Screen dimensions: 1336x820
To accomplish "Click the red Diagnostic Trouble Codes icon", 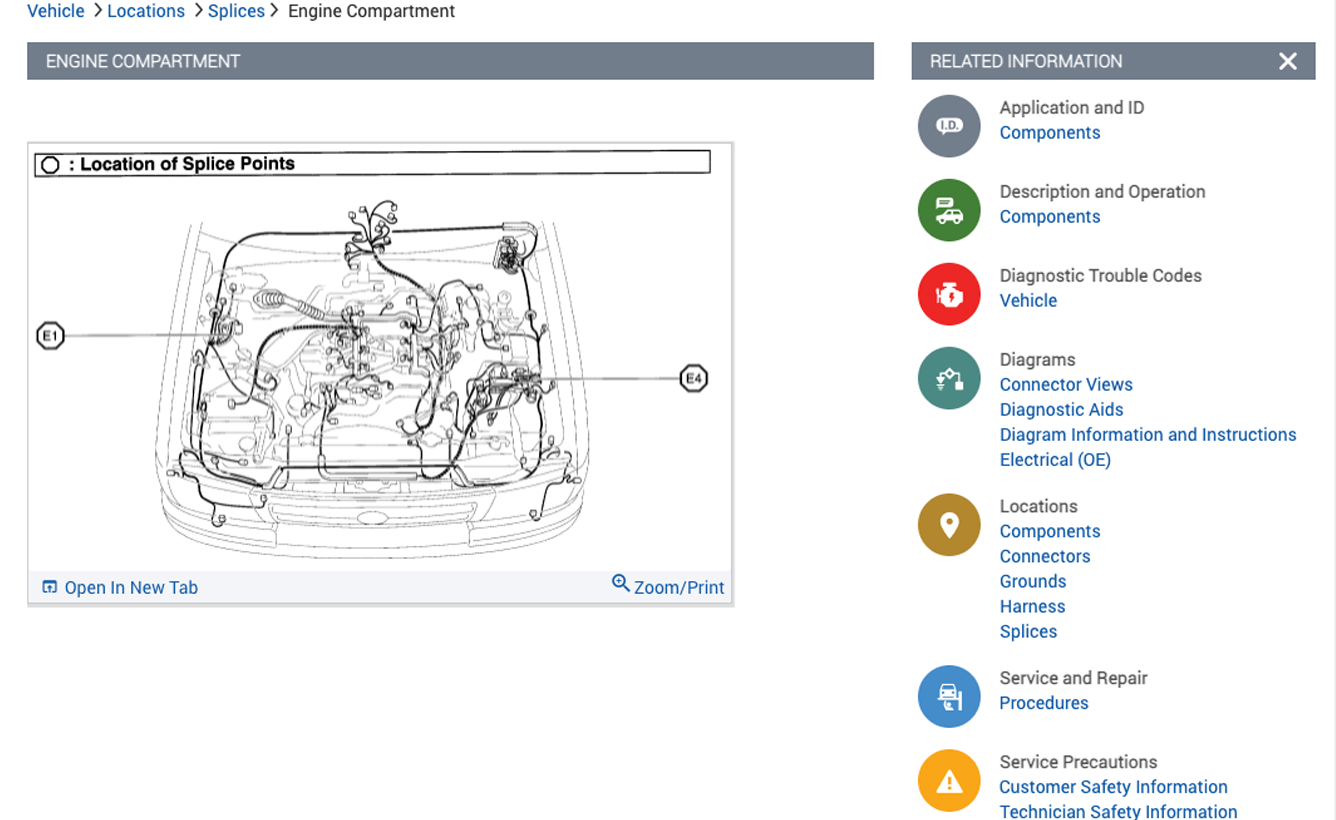I will 949,294.
